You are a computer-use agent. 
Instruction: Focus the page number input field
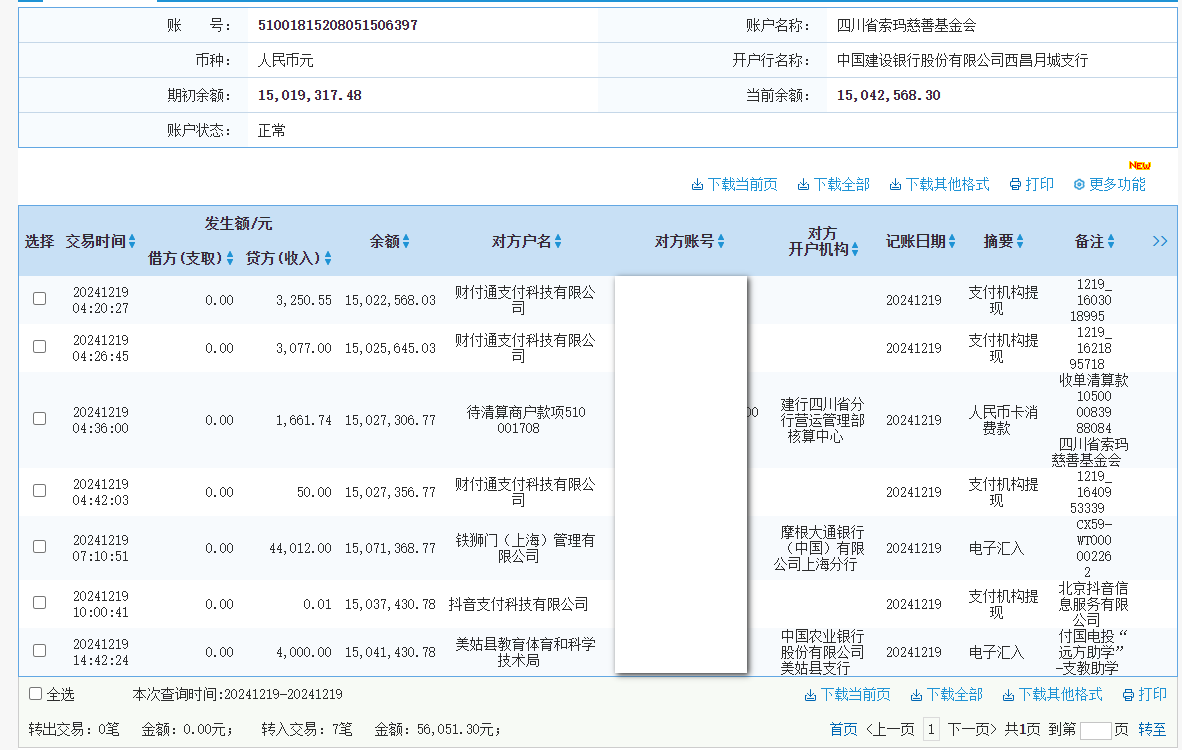click(x=1095, y=730)
